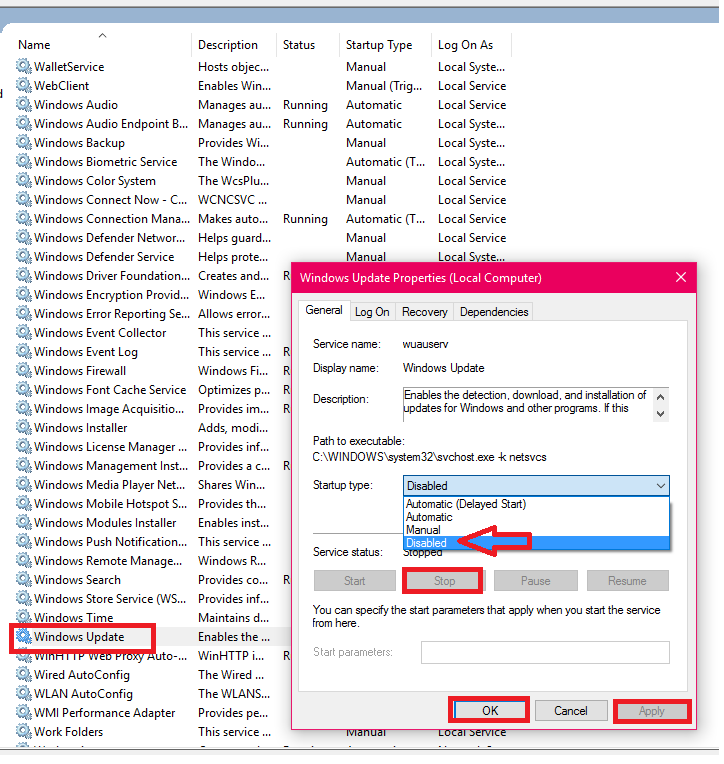Click the Windows Audio Endpoint Builder gear icon

tap(23, 123)
